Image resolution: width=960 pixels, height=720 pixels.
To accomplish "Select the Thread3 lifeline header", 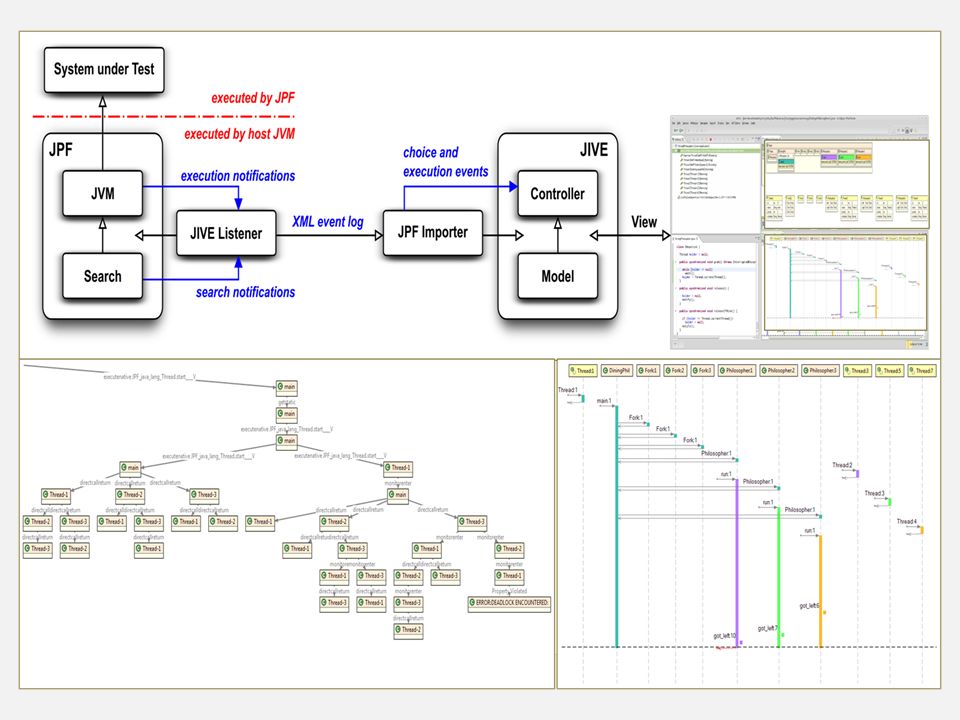I will pyautogui.click(x=857, y=370).
